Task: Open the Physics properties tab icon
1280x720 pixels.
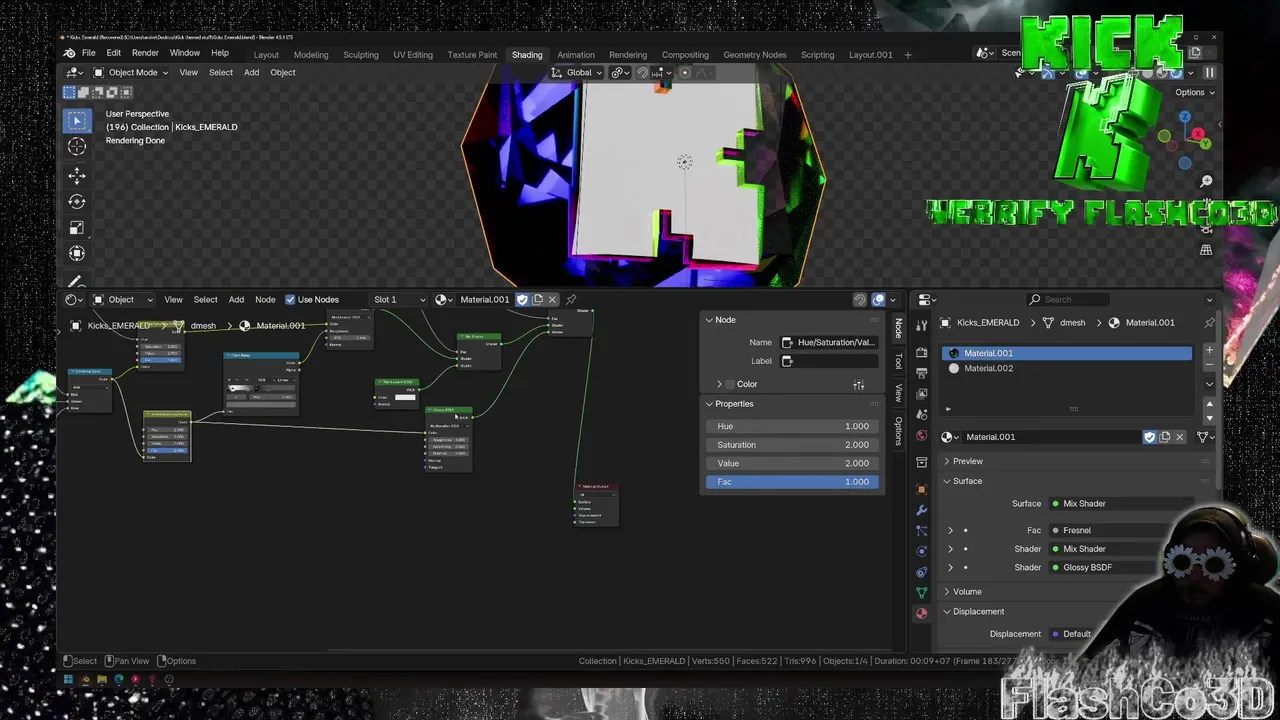Action: pyautogui.click(x=921, y=552)
